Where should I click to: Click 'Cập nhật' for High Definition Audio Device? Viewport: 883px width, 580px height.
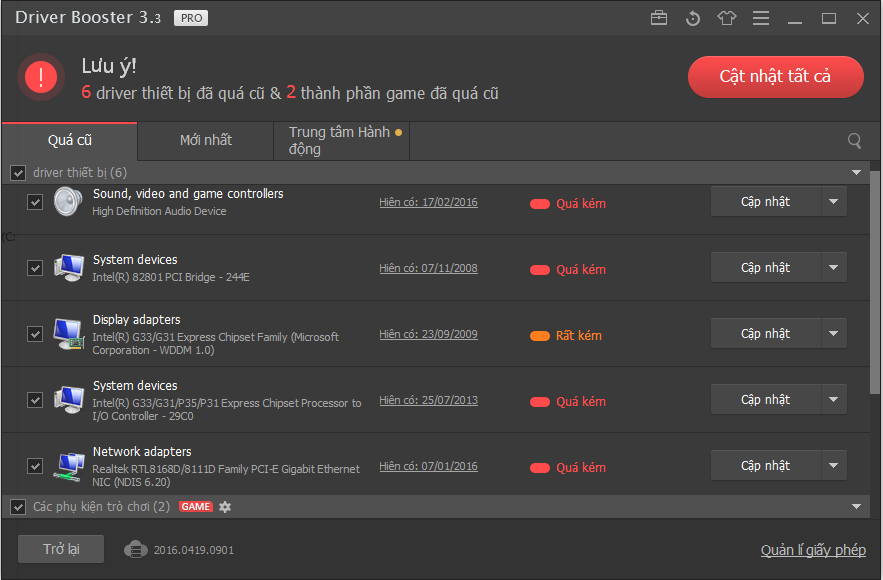click(765, 202)
